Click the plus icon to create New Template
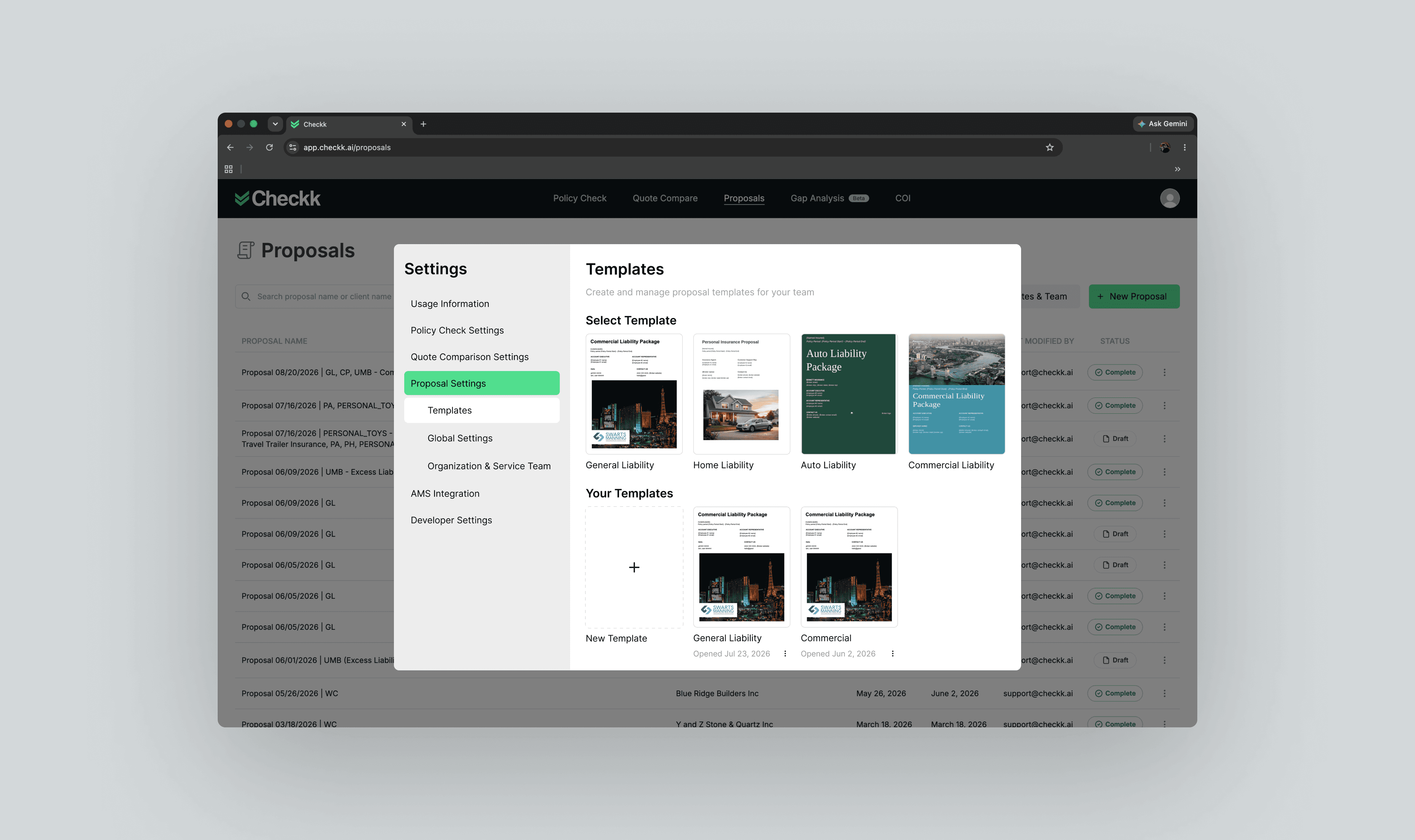The image size is (1415, 840). 634,567
